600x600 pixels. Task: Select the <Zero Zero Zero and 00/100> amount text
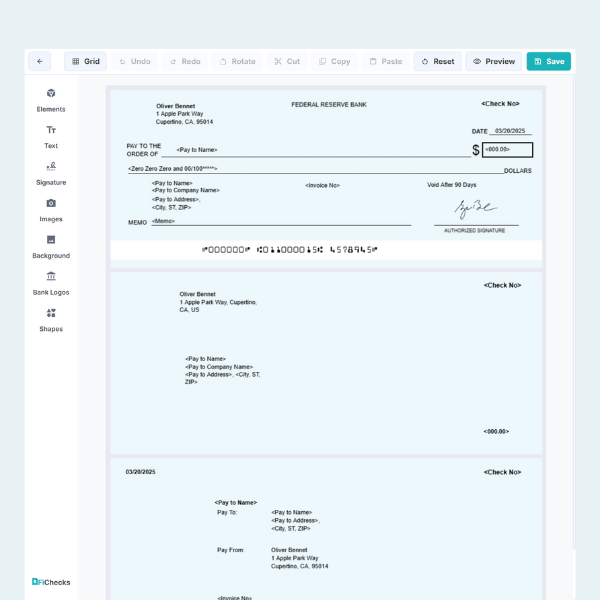[173, 168]
